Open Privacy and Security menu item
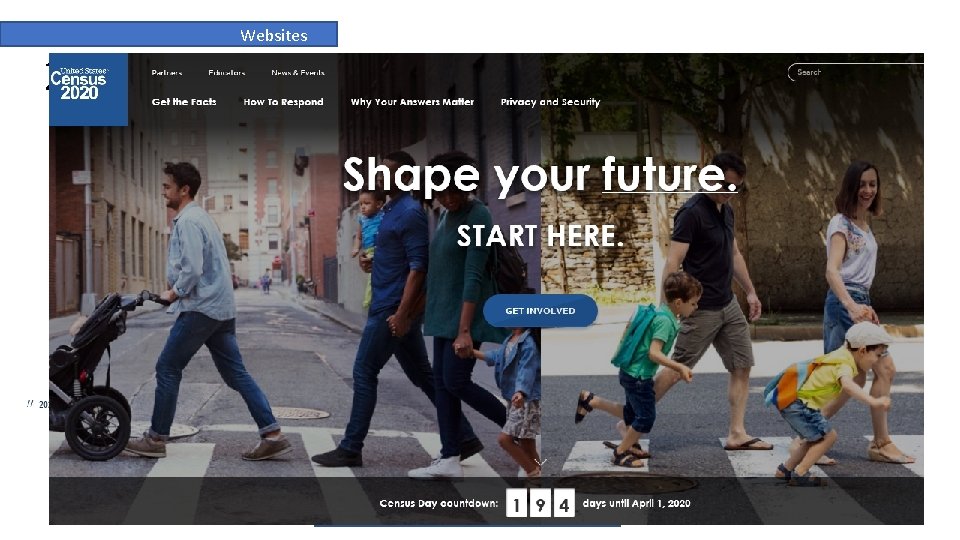This screenshot has height=540, width=960. 550,102
